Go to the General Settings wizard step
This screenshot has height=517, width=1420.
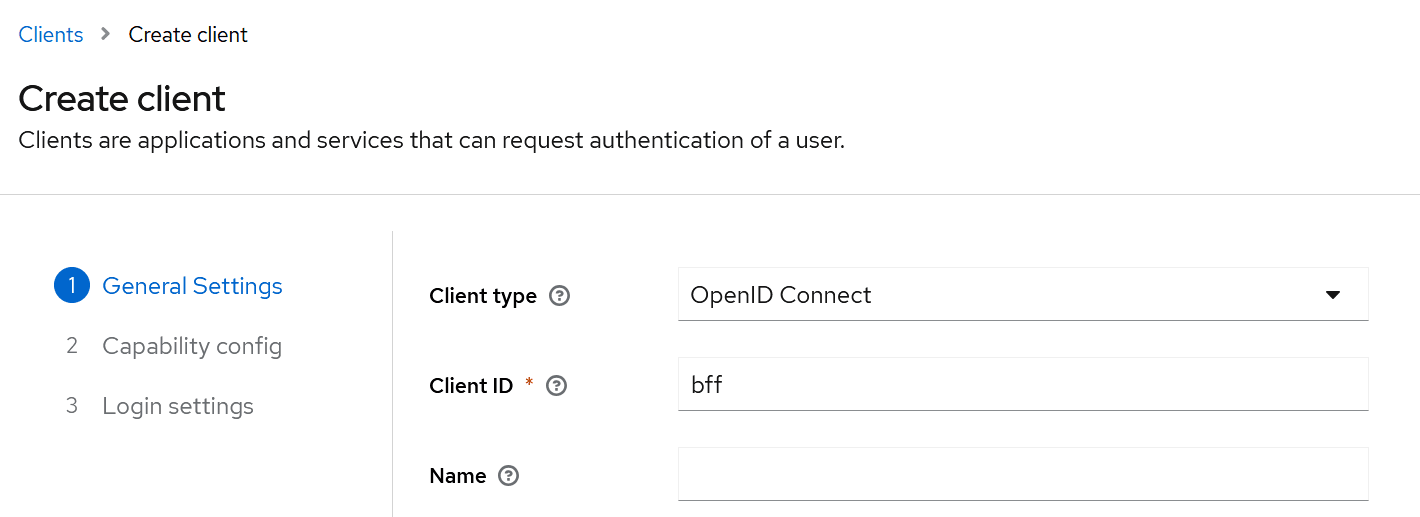[192, 286]
